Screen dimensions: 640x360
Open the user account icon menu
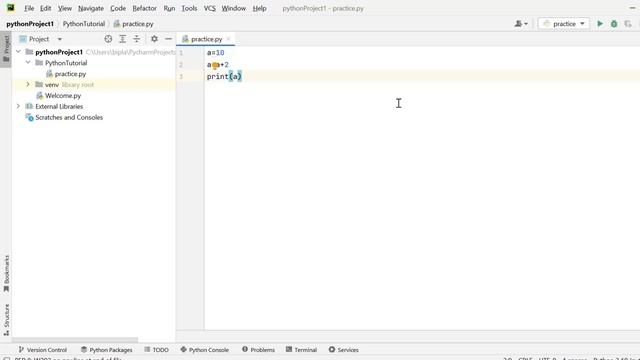pyautogui.click(x=521, y=24)
